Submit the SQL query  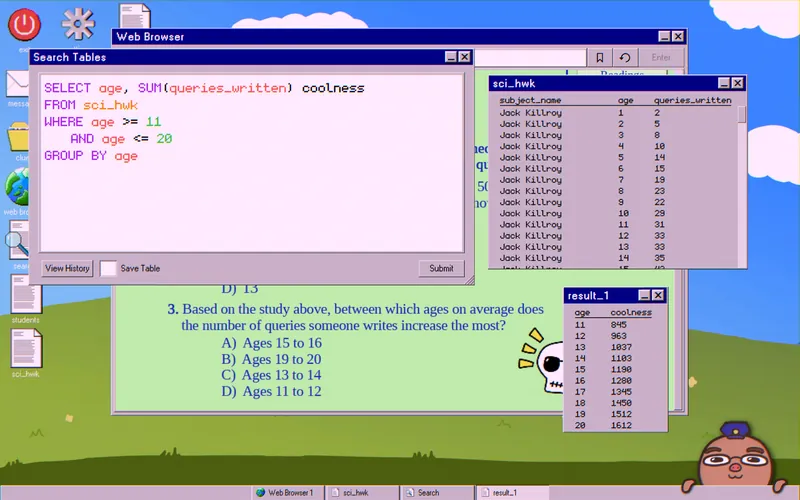tap(441, 268)
